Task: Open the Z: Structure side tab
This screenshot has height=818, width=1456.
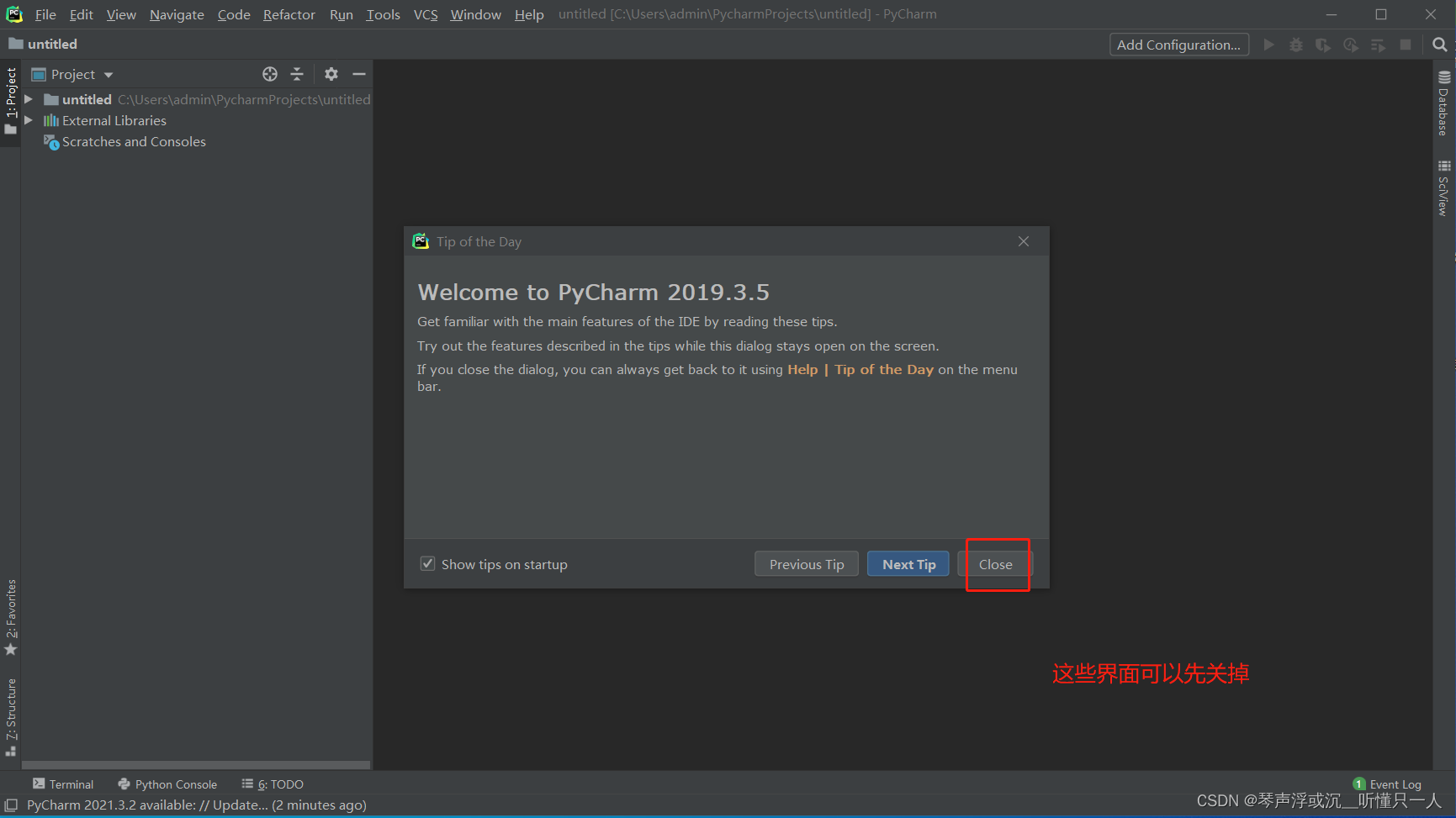Action: pyautogui.click(x=11, y=716)
